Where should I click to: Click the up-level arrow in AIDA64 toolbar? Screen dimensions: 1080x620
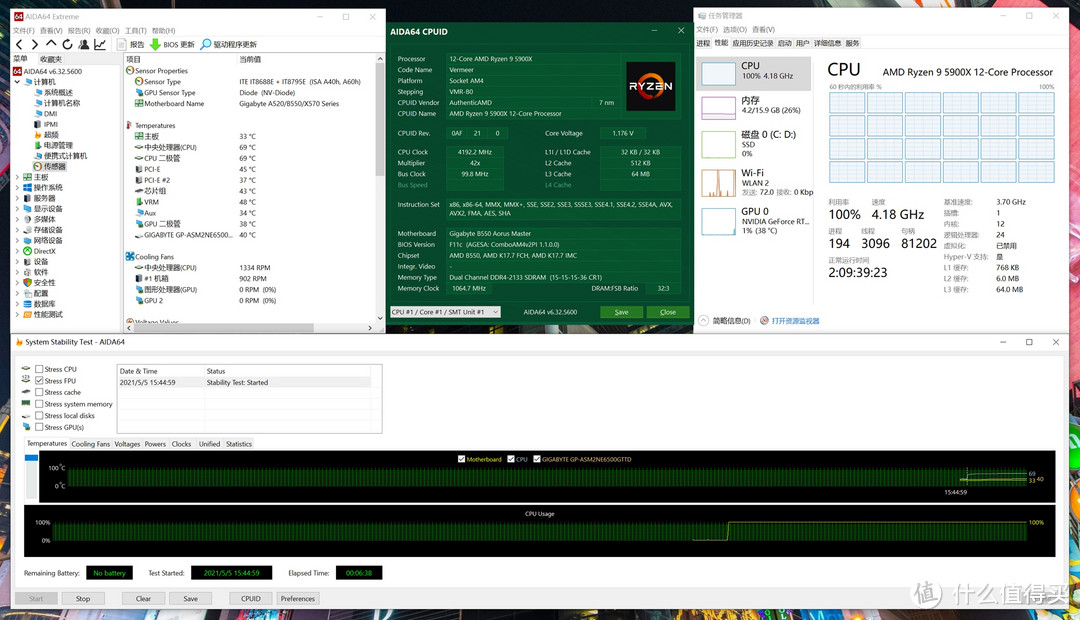[x=51, y=44]
